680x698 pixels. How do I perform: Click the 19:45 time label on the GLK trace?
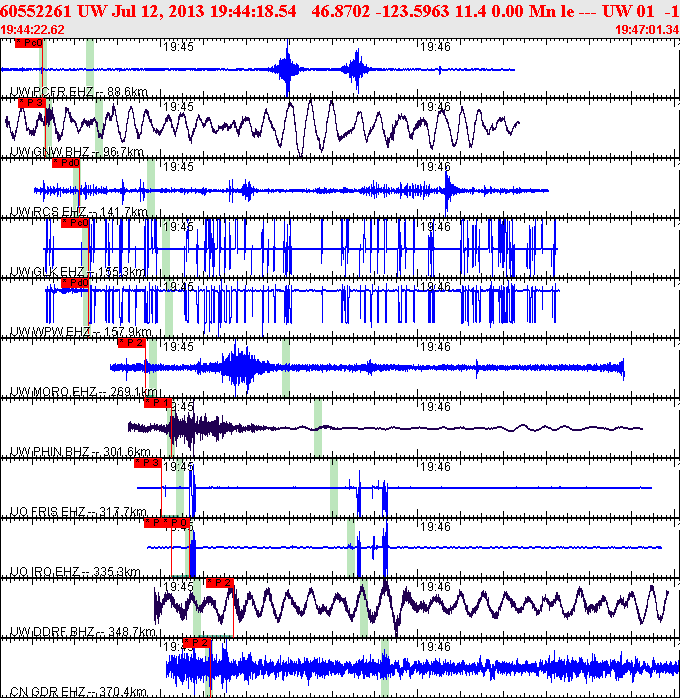[178, 227]
